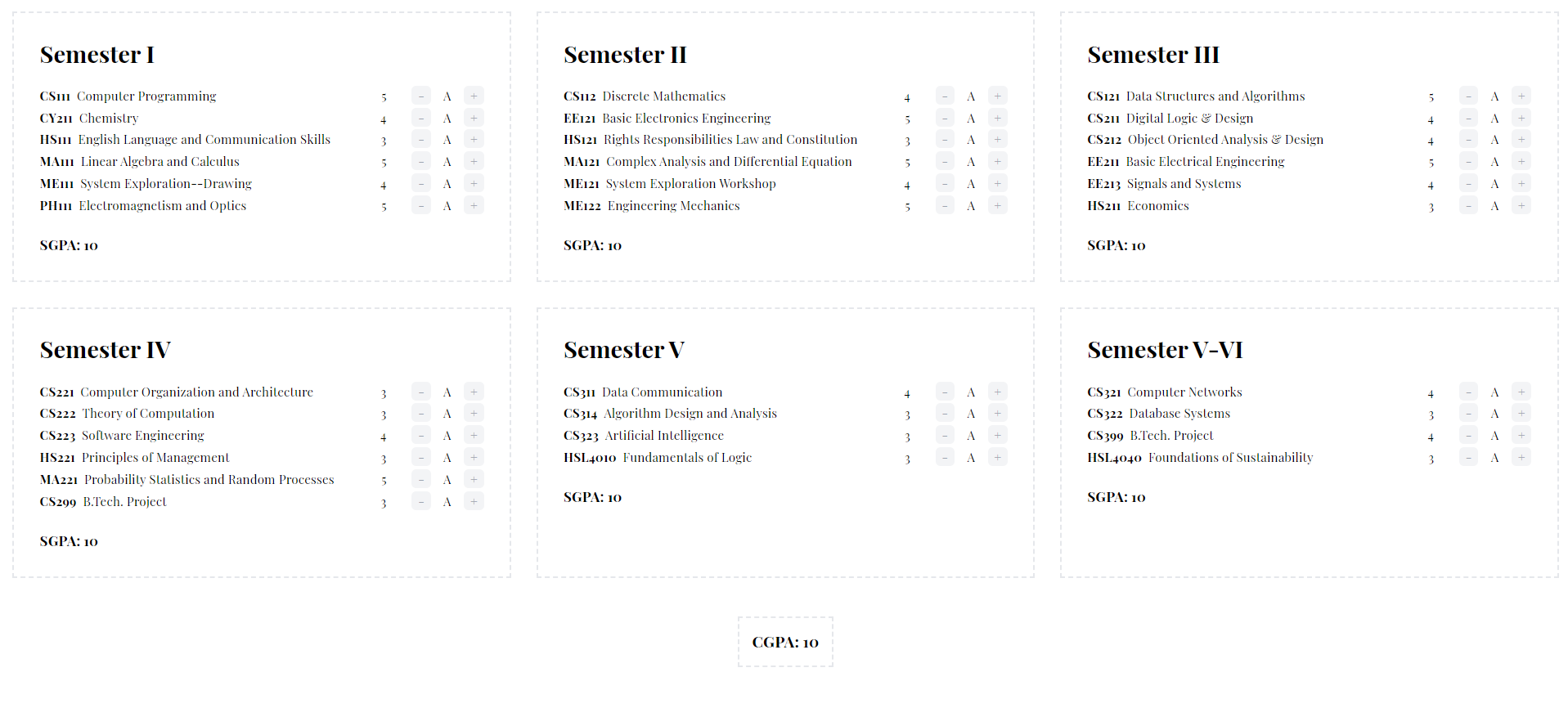
Task: Increase the EE121 Basic Electronics Engineering grade
Action: [997, 118]
